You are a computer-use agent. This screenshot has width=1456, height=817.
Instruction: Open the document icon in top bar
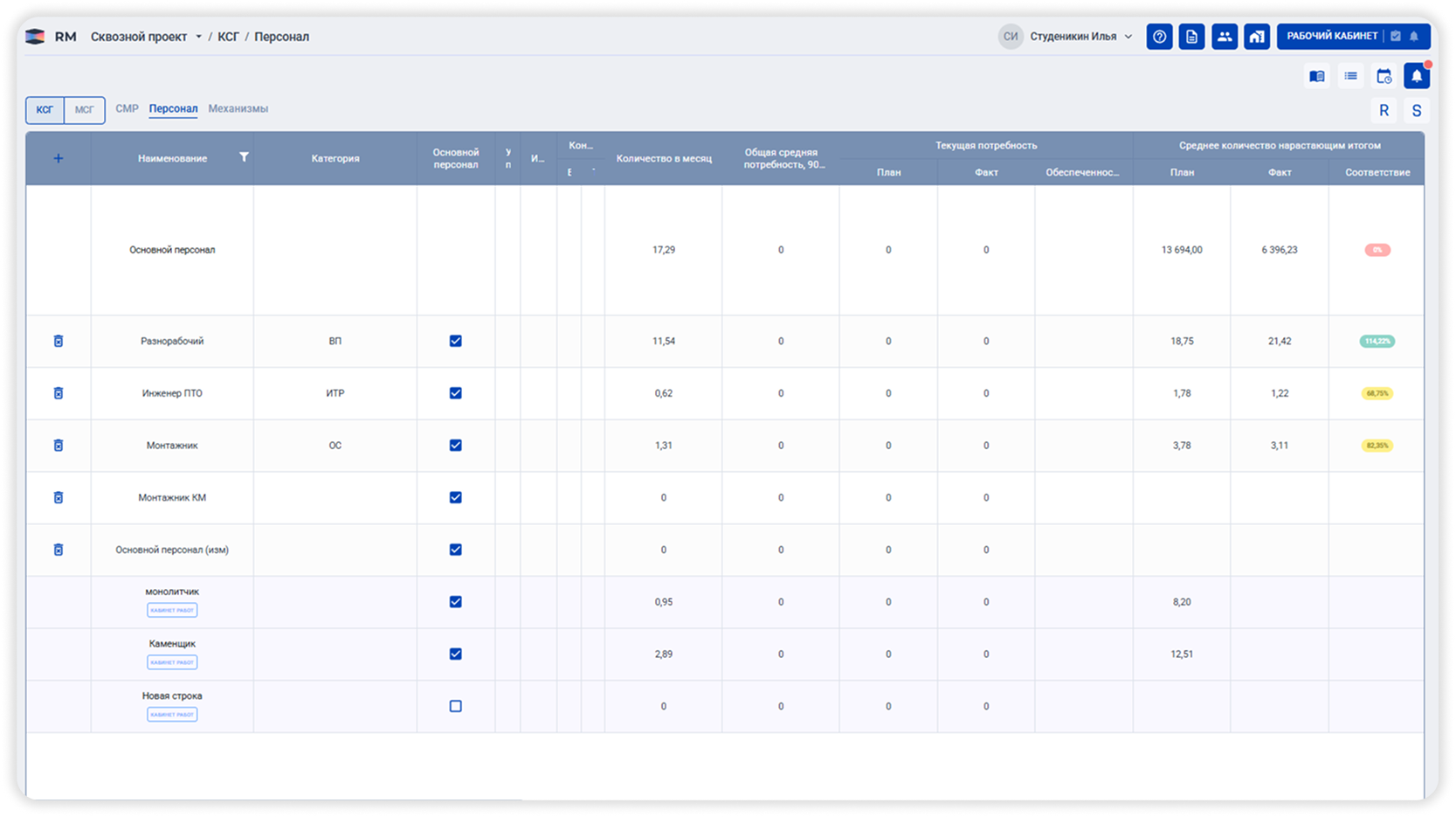[1191, 37]
